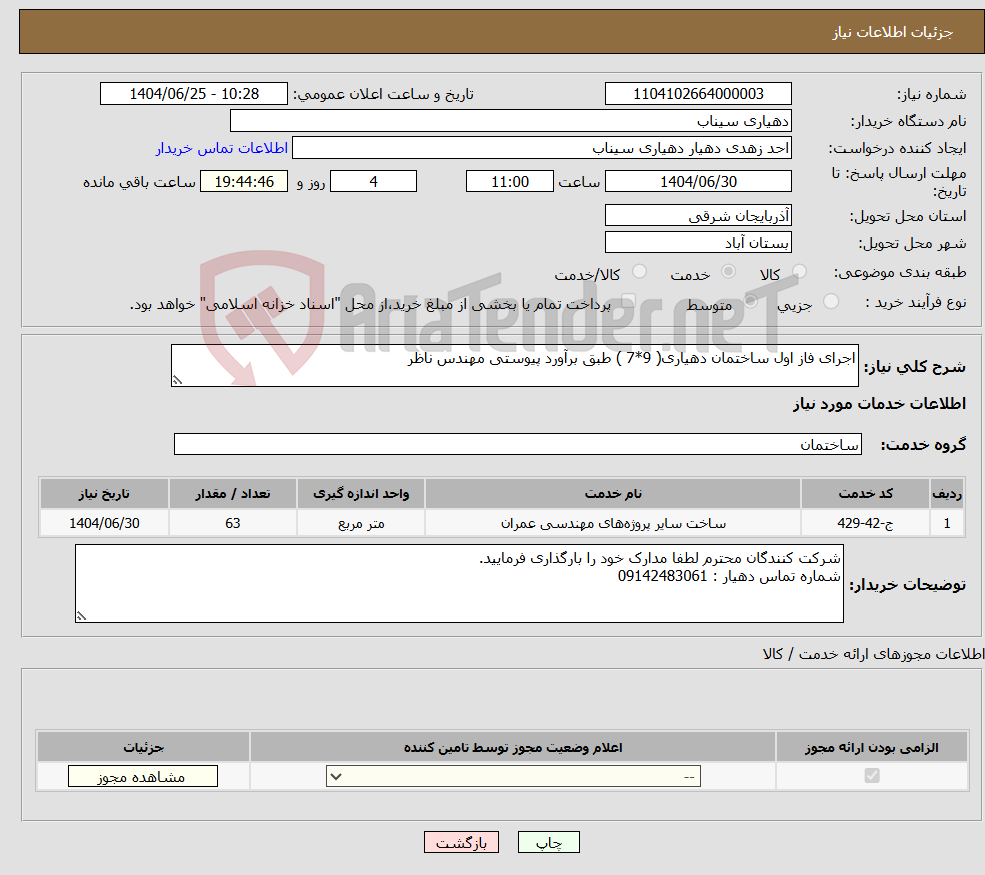Click the buyer notes text area
Image resolution: width=985 pixels, height=875 pixels.
click(x=459, y=584)
